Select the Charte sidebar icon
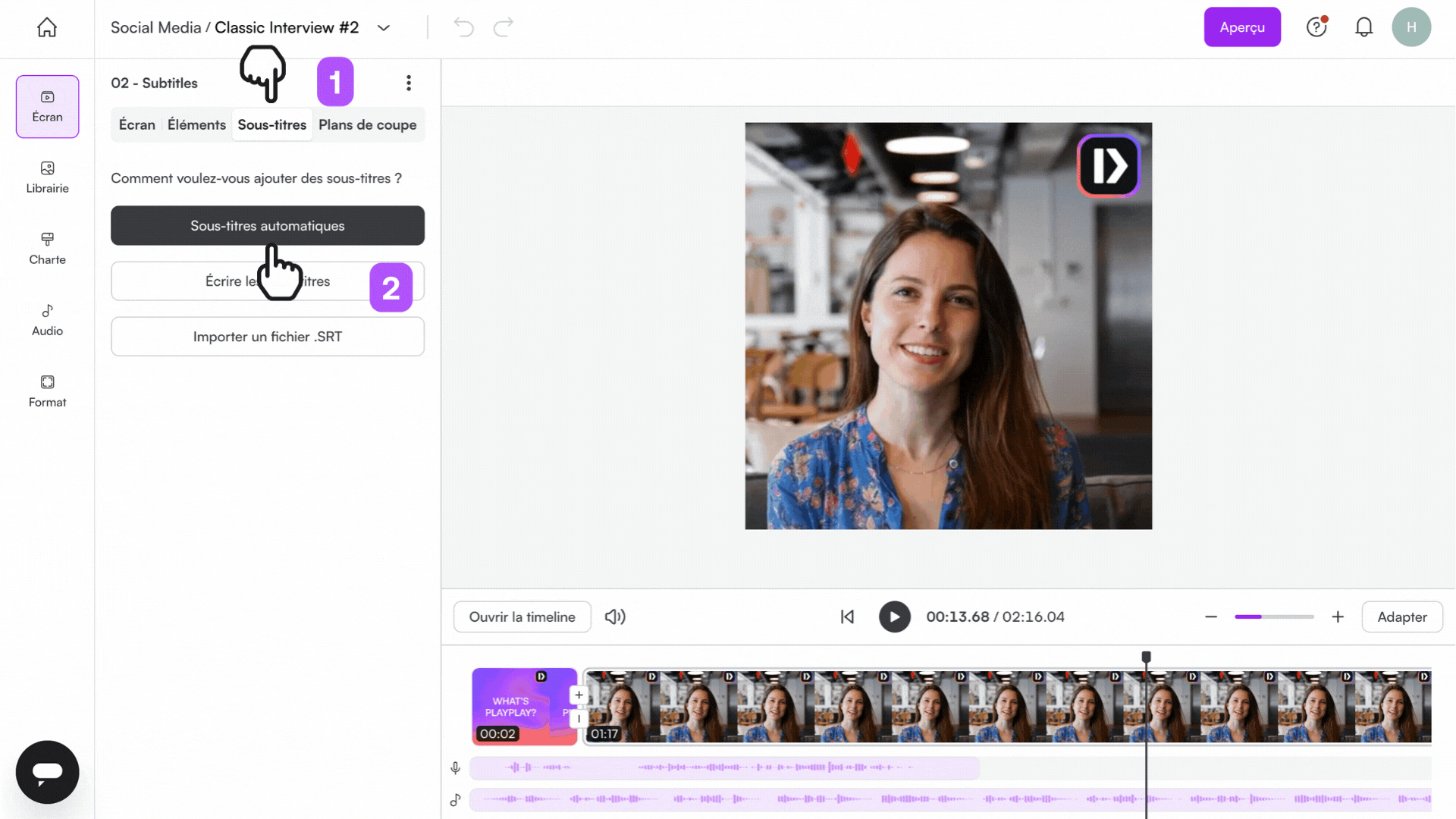 tap(46, 248)
